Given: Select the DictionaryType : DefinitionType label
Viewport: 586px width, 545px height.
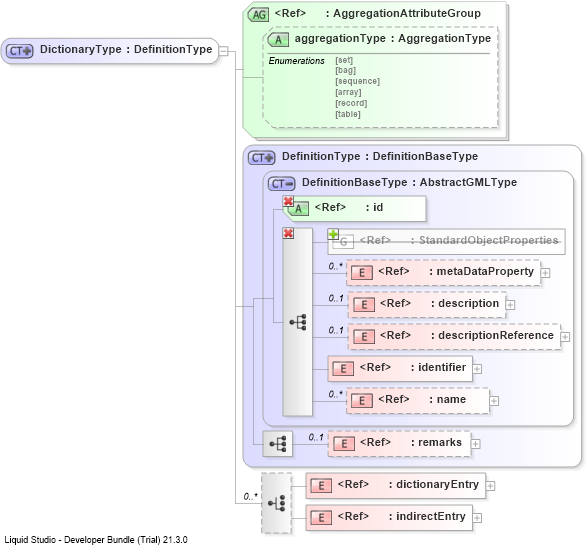Looking at the screenshot, I should pos(126,49).
